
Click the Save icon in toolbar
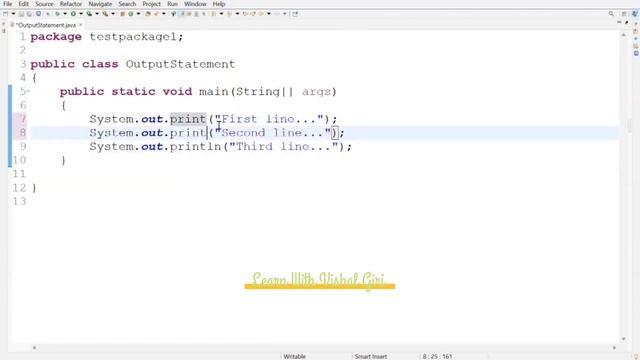pyautogui.click(x=21, y=14)
